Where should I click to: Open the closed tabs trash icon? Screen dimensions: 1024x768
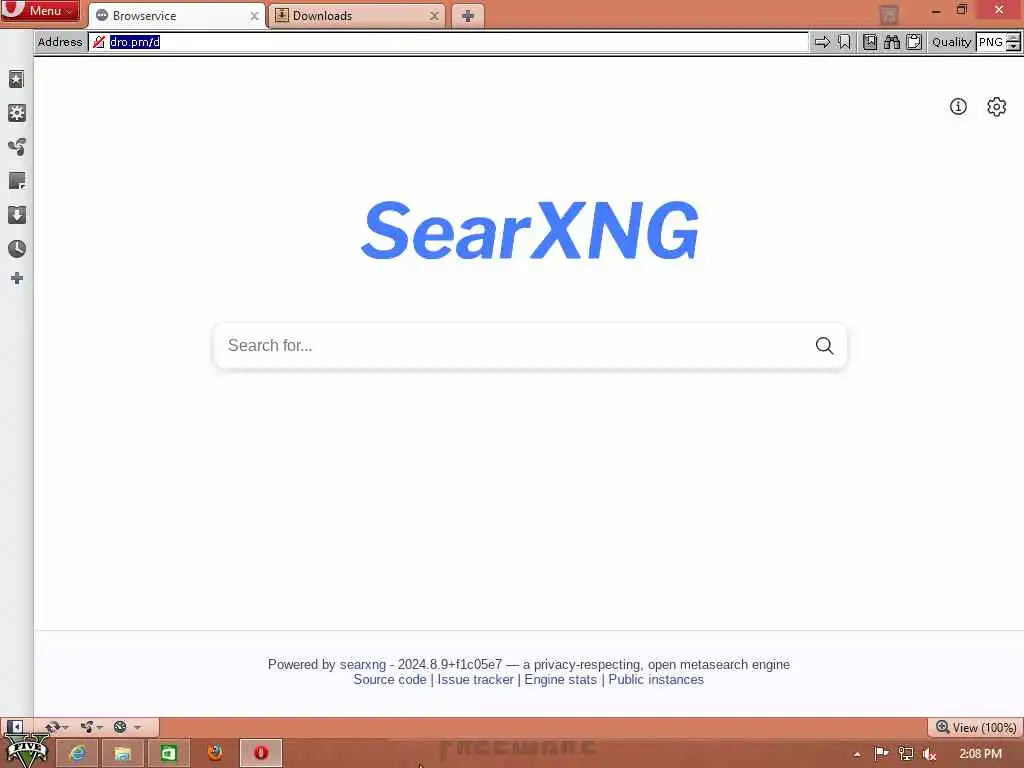coord(888,14)
